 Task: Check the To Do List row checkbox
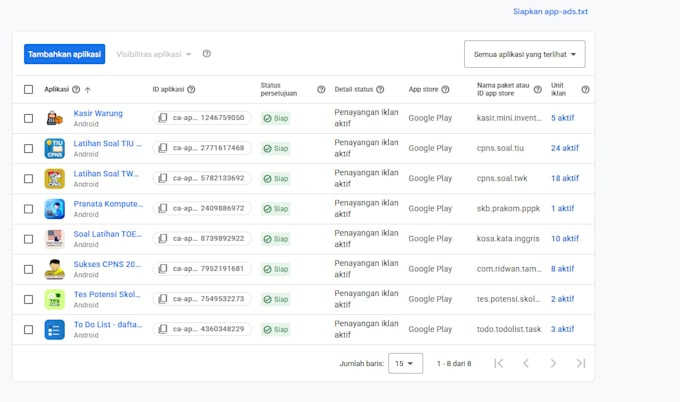tap(29, 330)
